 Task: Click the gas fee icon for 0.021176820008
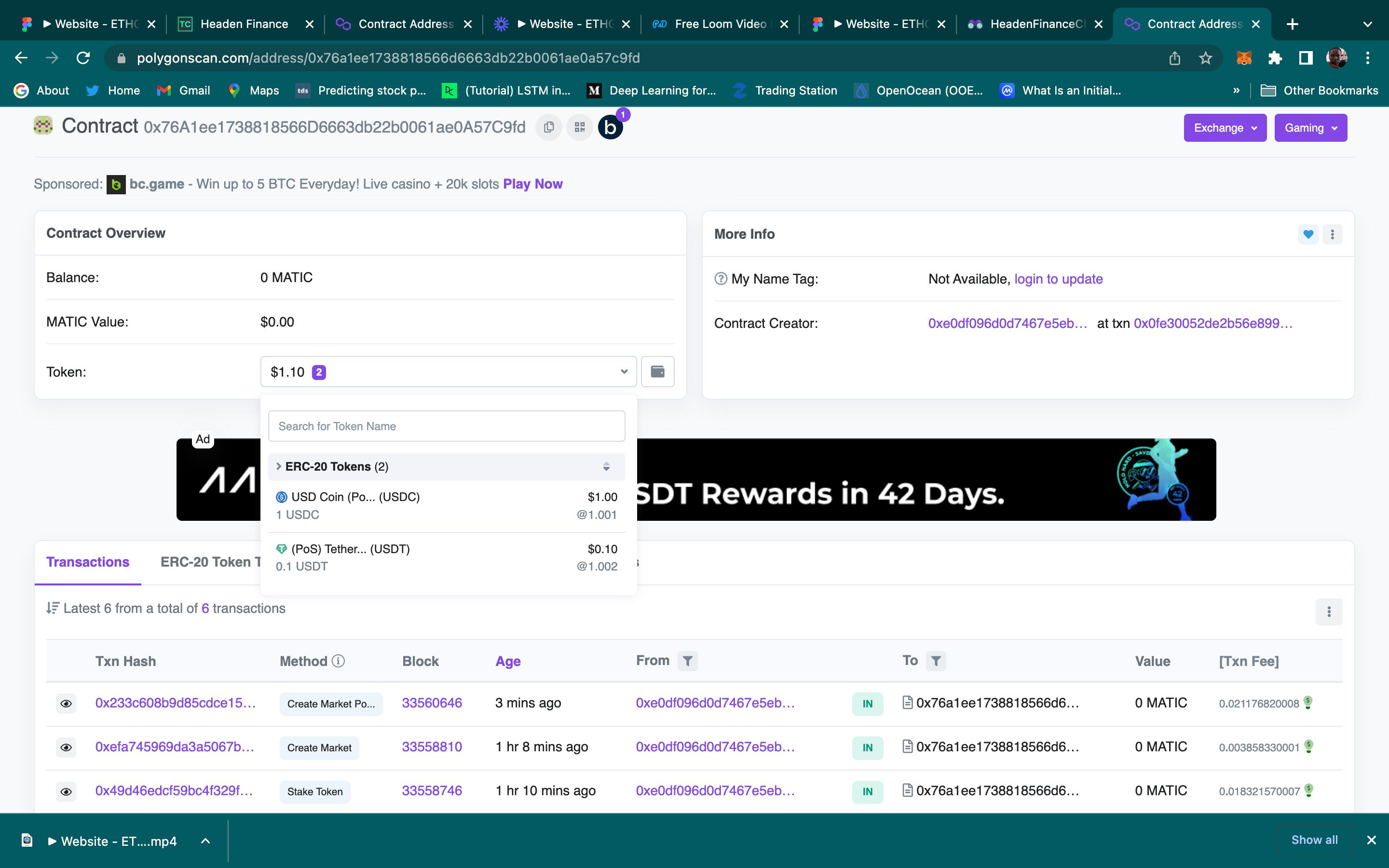point(1308,702)
